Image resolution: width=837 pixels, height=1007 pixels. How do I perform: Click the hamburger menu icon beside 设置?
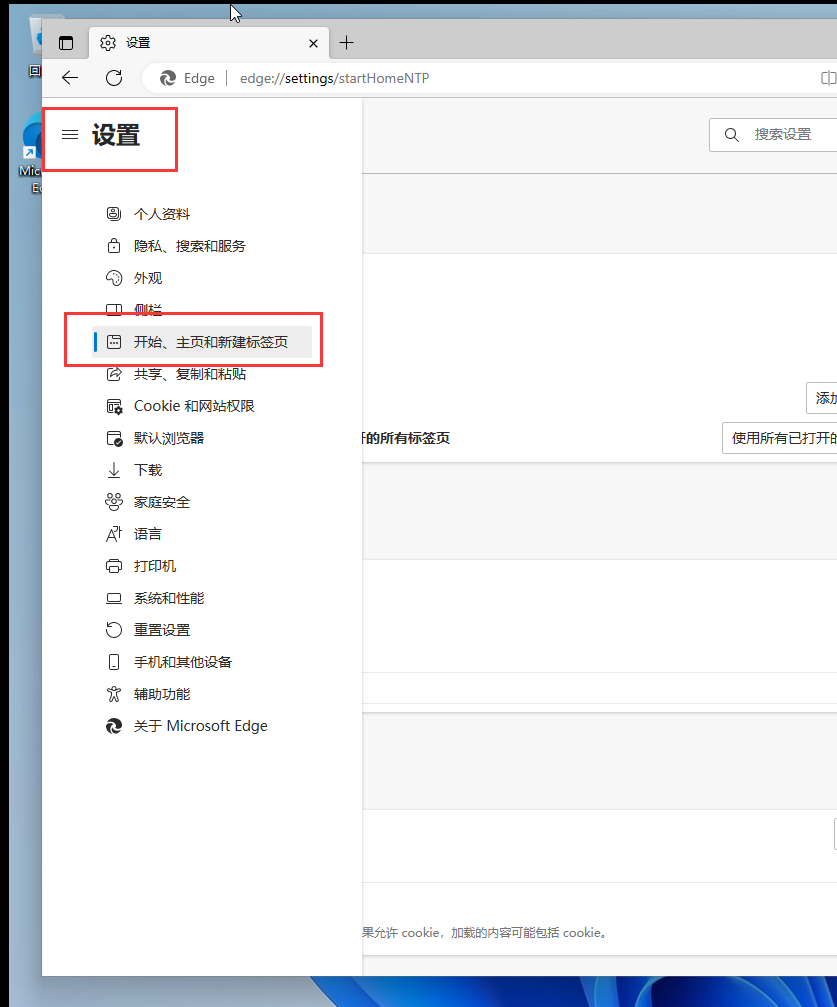pyautogui.click(x=70, y=135)
